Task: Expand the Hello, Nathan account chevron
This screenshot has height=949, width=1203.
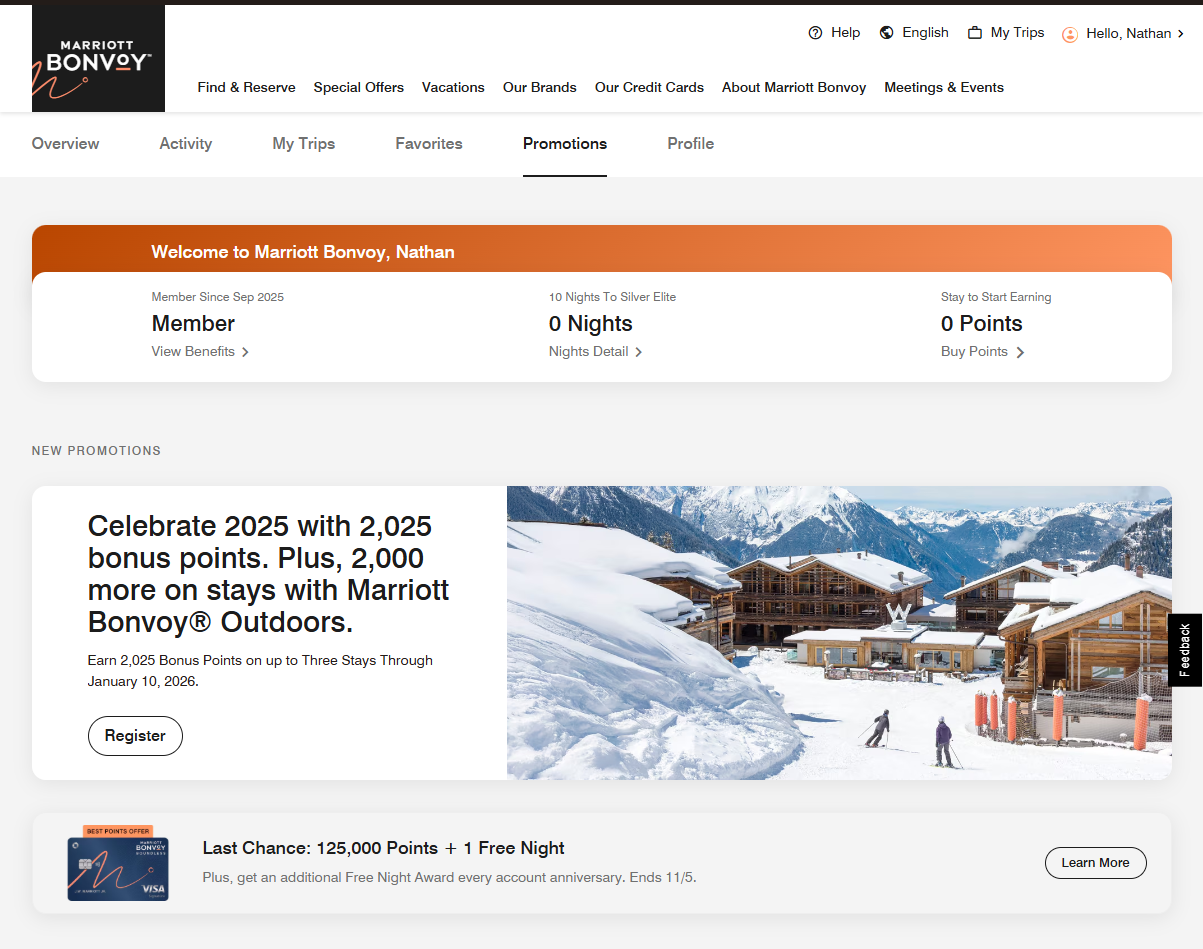Action: pos(1181,34)
